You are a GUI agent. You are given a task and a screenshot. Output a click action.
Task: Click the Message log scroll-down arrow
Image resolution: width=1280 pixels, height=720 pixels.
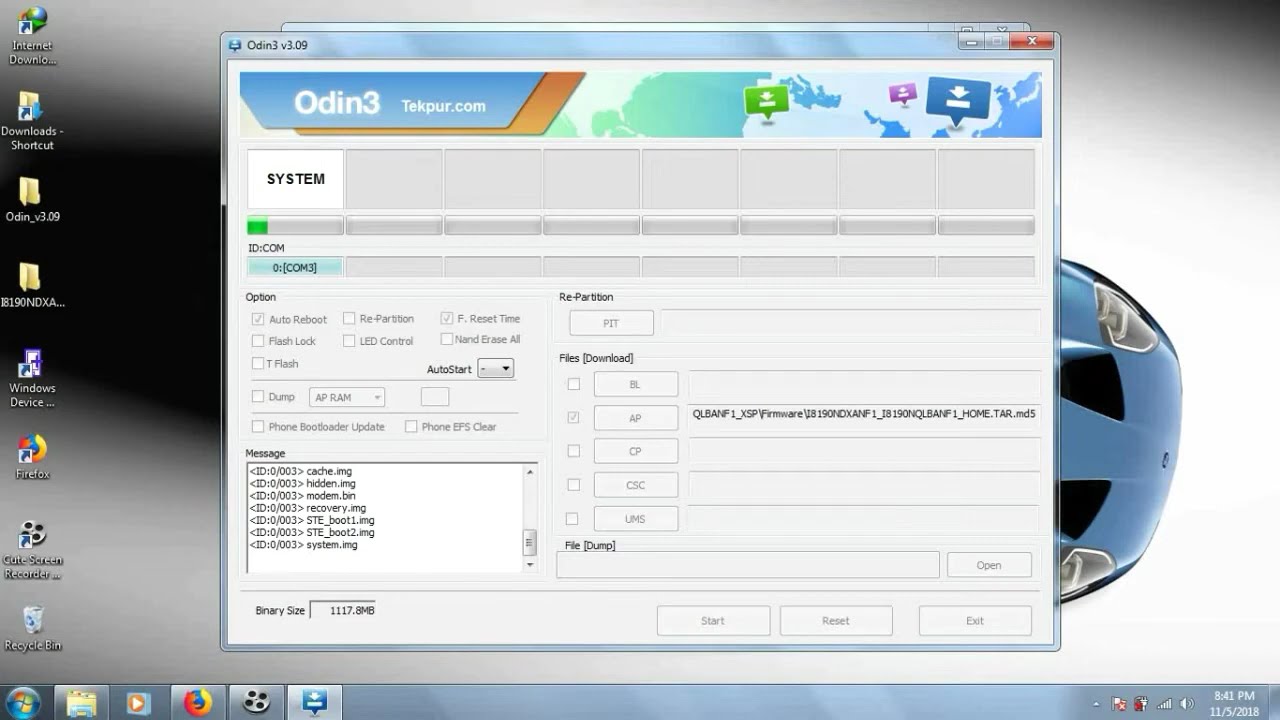tap(530, 565)
